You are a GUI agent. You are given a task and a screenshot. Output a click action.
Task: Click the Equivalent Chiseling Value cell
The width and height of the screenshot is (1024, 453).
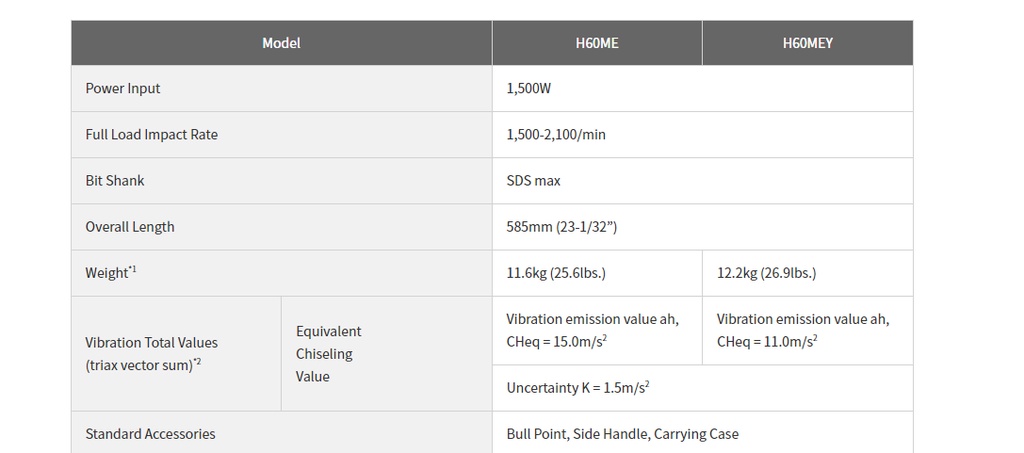(x=387, y=354)
